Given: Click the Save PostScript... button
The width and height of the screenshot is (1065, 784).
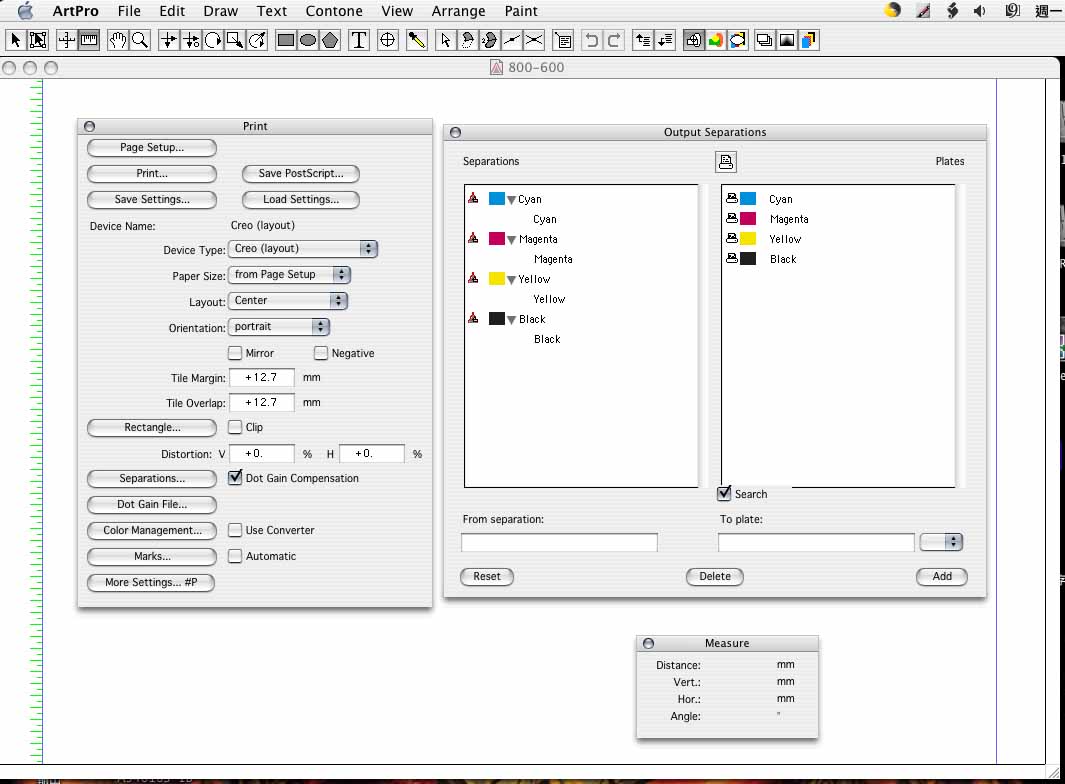Looking at the screenshot, I should coord(301,173).
